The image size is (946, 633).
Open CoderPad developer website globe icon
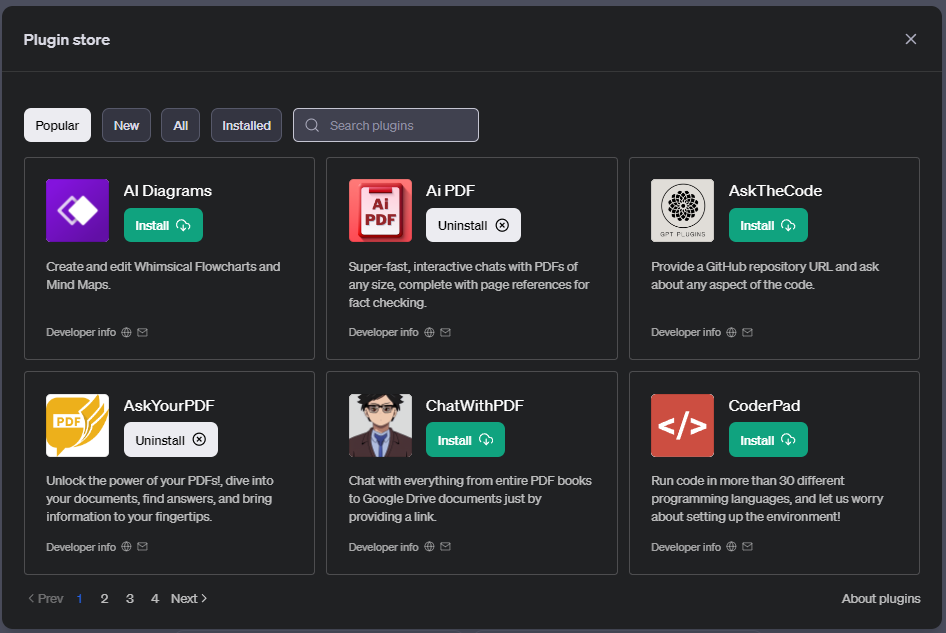pyautogui.click(x=731, y=547)
